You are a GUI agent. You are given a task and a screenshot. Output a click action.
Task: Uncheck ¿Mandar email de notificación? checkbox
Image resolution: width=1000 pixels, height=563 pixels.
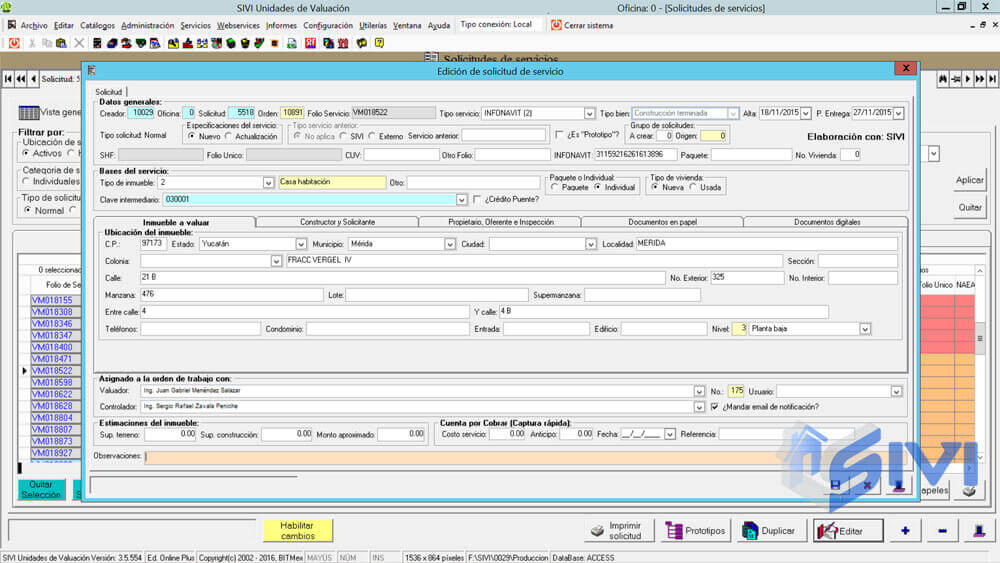tap(715, 407)
